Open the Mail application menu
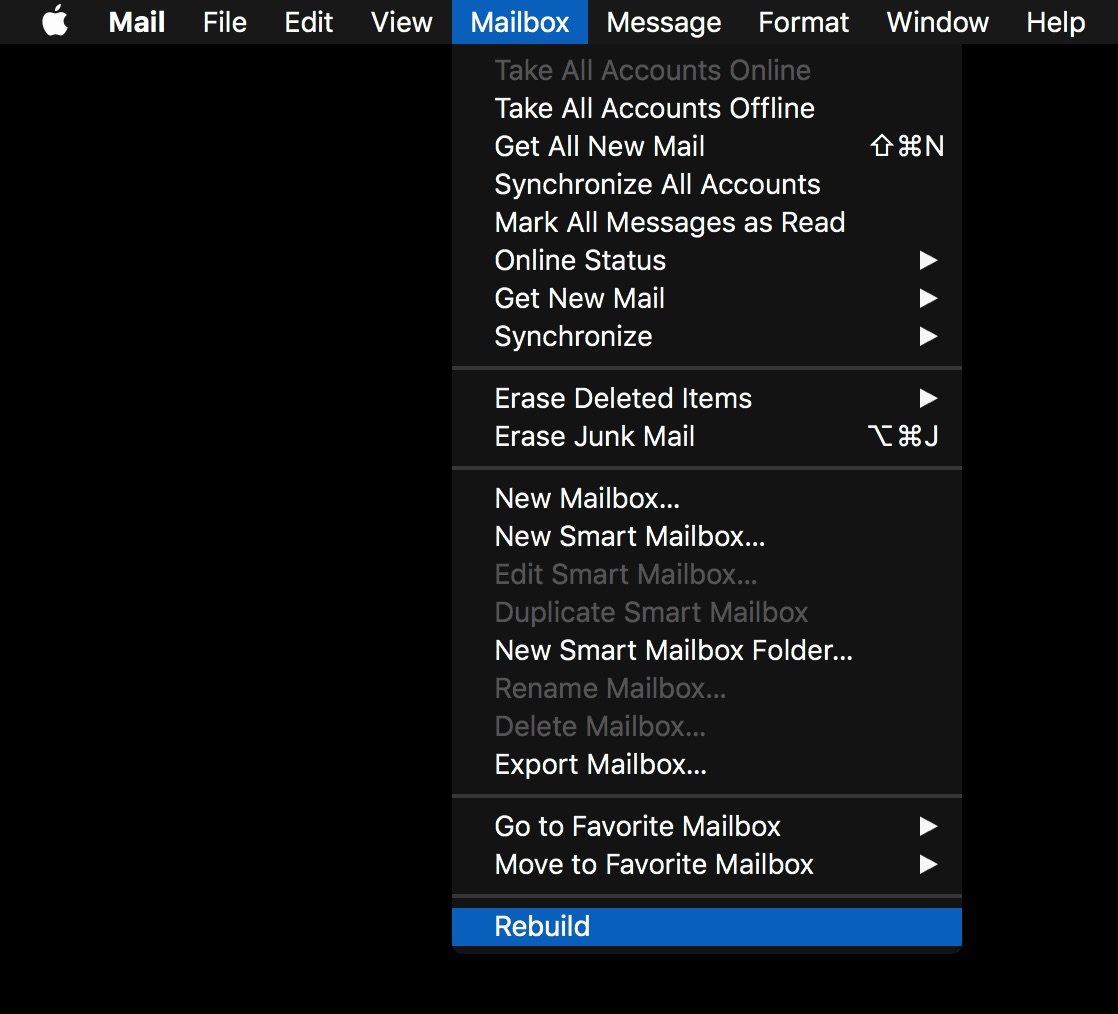The image size is (1118, 1014). (x=137, y=21)
